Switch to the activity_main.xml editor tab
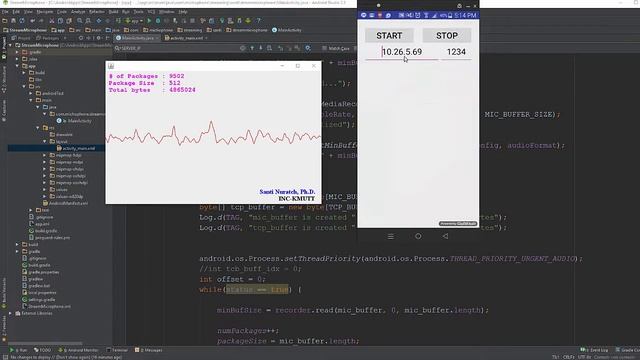This screenshot has height=360, width=640. coord(186,38)
